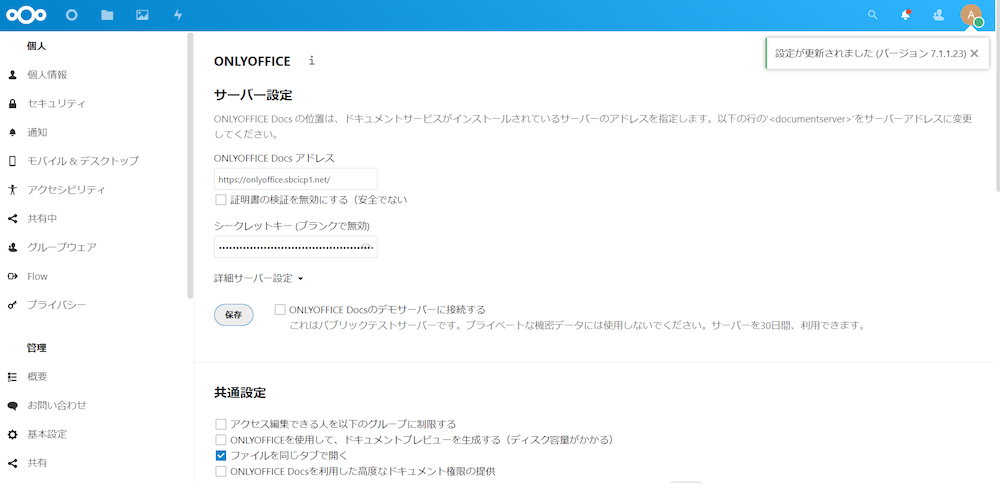Reveal secret key with eye icon
The width and height of the screenshot is (1000, 488).
(367, 246)
